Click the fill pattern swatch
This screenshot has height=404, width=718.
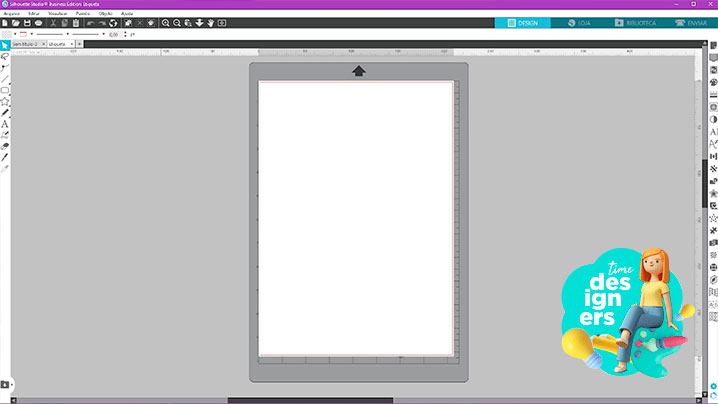(x=6, y=34)
